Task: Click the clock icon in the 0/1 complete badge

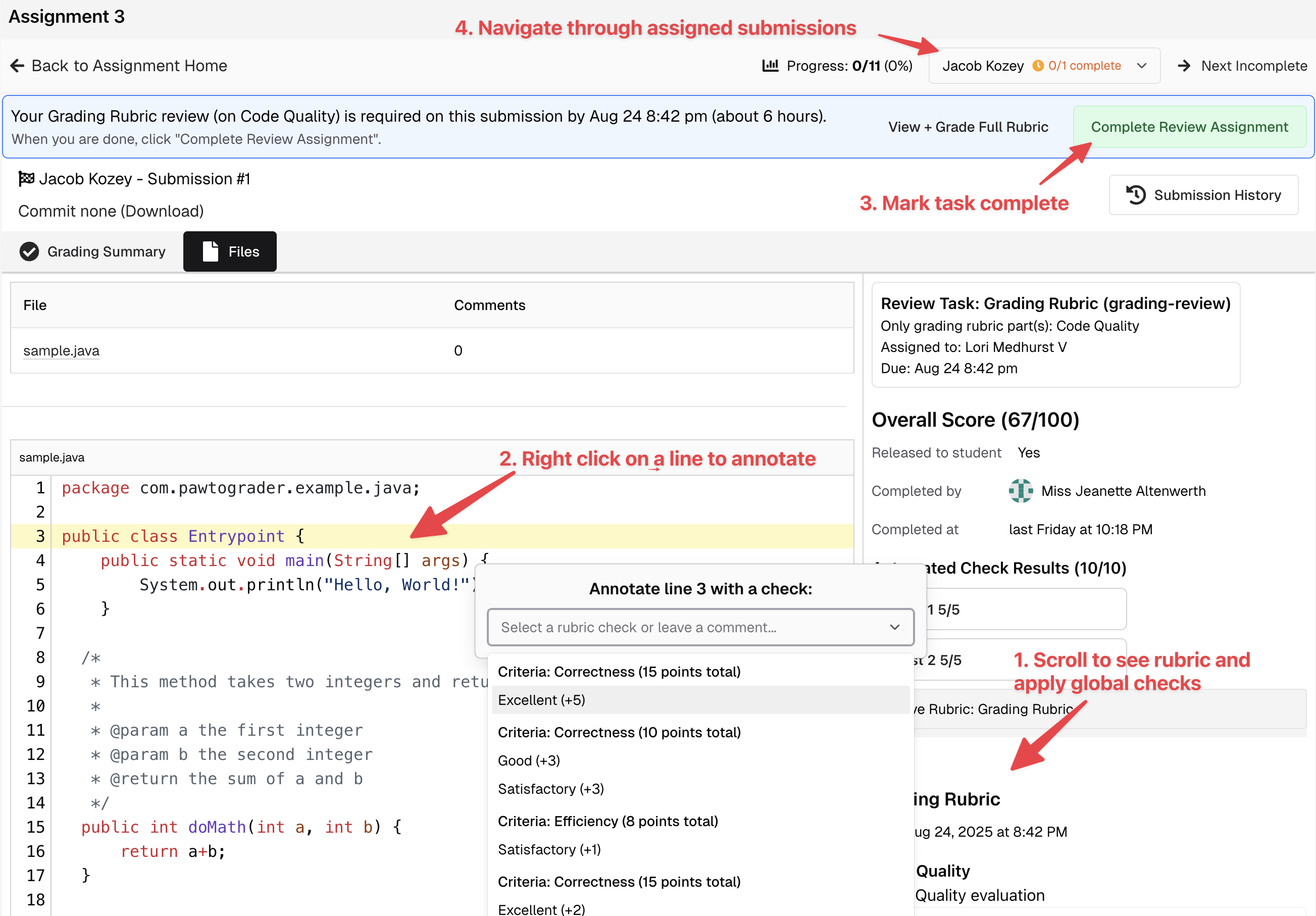Action: (x=1038, y=65)
